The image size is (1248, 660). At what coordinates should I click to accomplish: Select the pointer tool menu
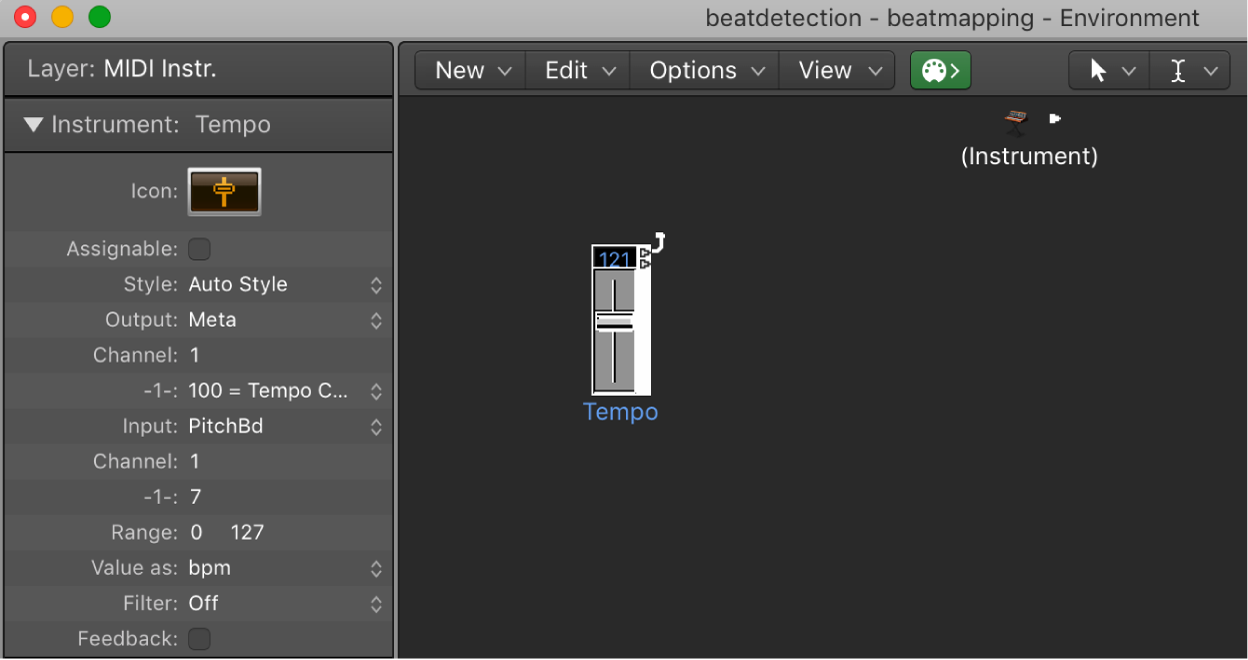[1109, 71]
